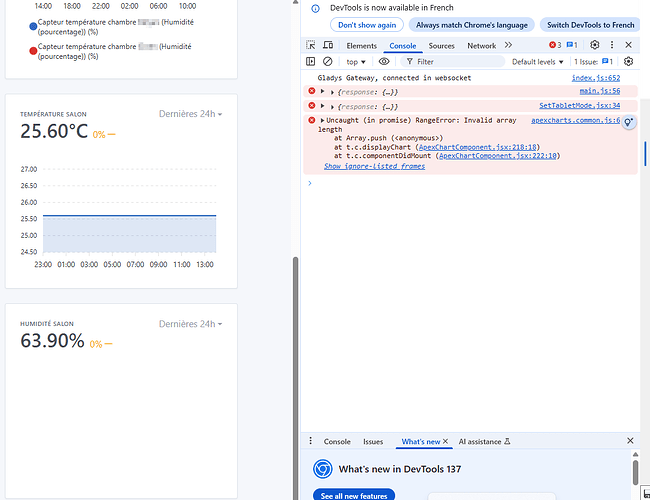
Task: Open the AI assistance drawer tab
Action: pyautogui.click(x=484, y=441)
